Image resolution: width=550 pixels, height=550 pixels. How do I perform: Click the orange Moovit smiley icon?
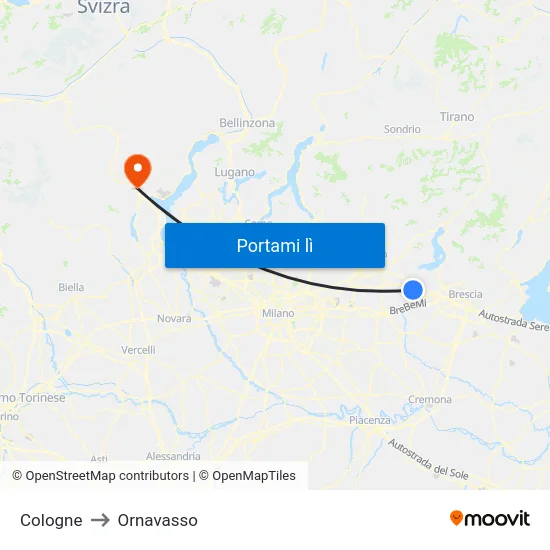456,518
